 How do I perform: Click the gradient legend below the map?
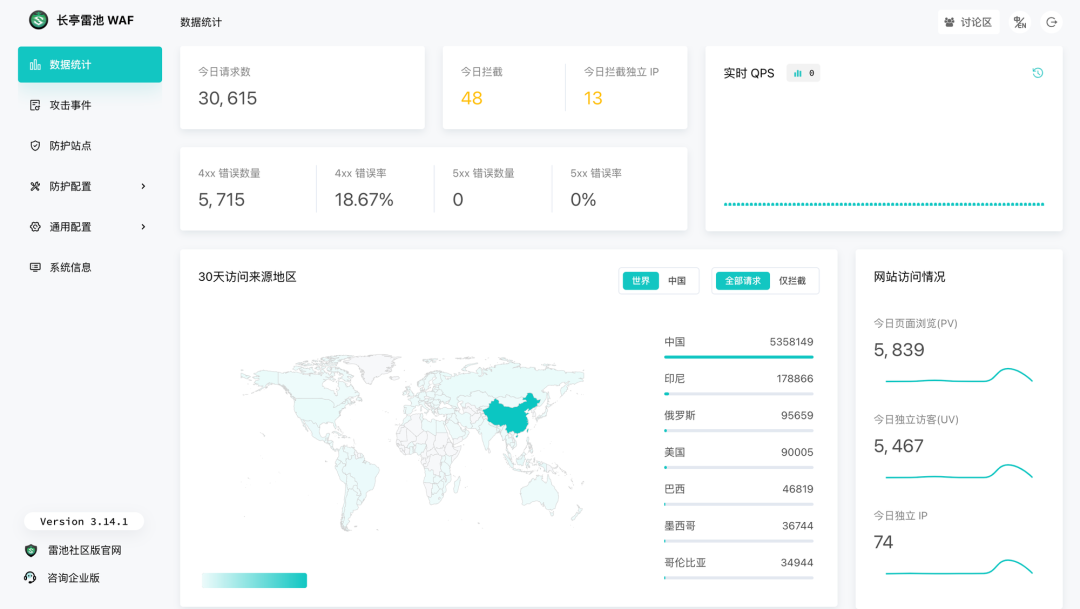pyautogui.click(x=254, y=579)
